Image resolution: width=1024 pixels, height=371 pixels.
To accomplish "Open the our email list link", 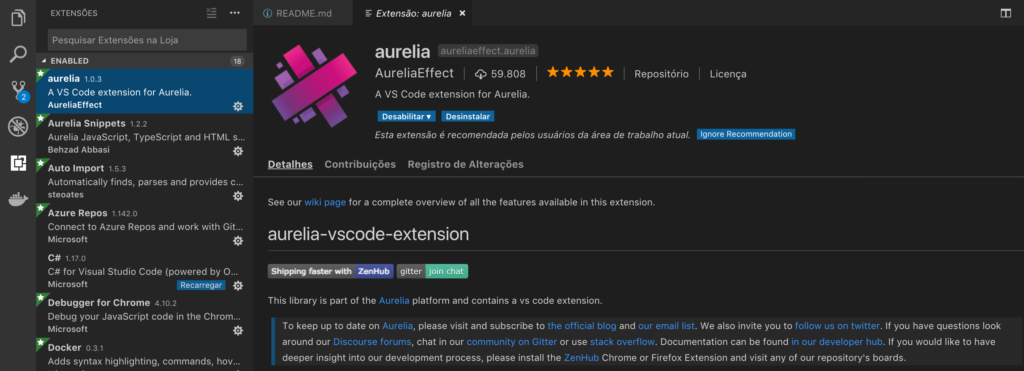I will [x=667, y=325].
